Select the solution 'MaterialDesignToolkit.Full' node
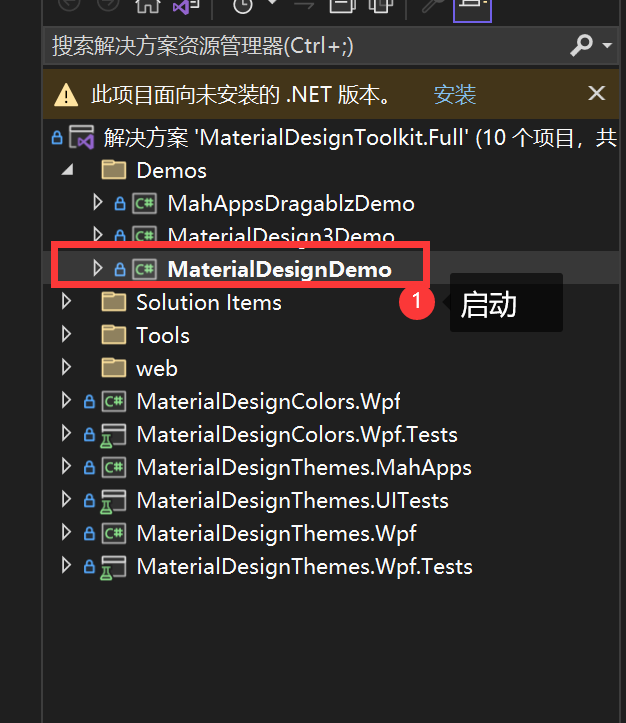626x723 pixels. [x=360, y=137]
